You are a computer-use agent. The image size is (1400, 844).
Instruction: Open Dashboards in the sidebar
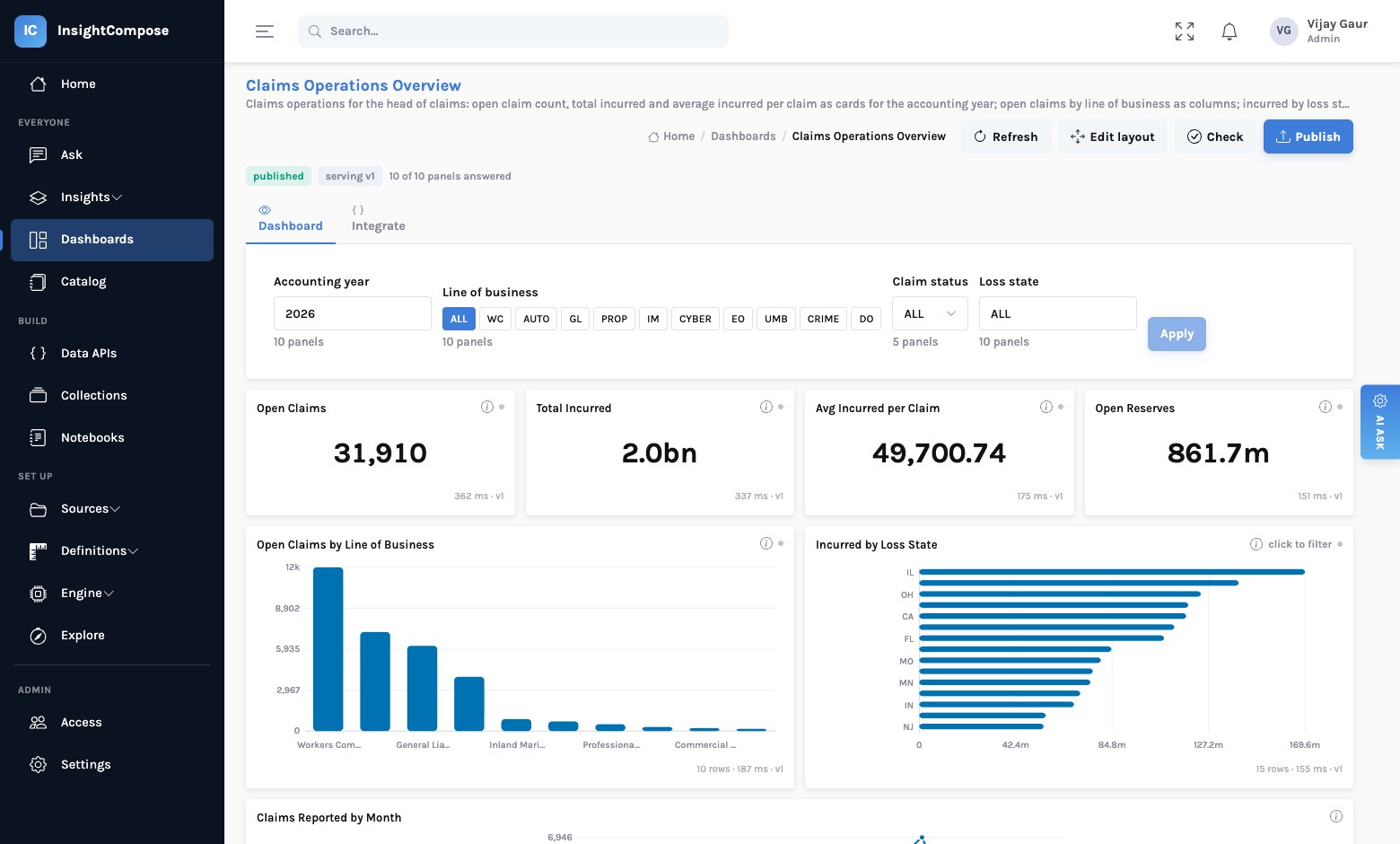point(112,240)
